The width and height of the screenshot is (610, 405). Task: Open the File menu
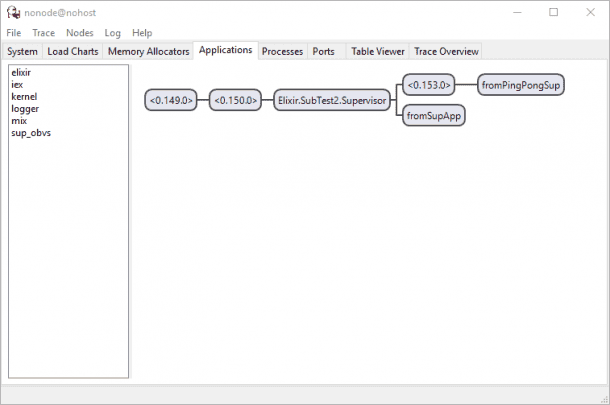pos(14,33)
